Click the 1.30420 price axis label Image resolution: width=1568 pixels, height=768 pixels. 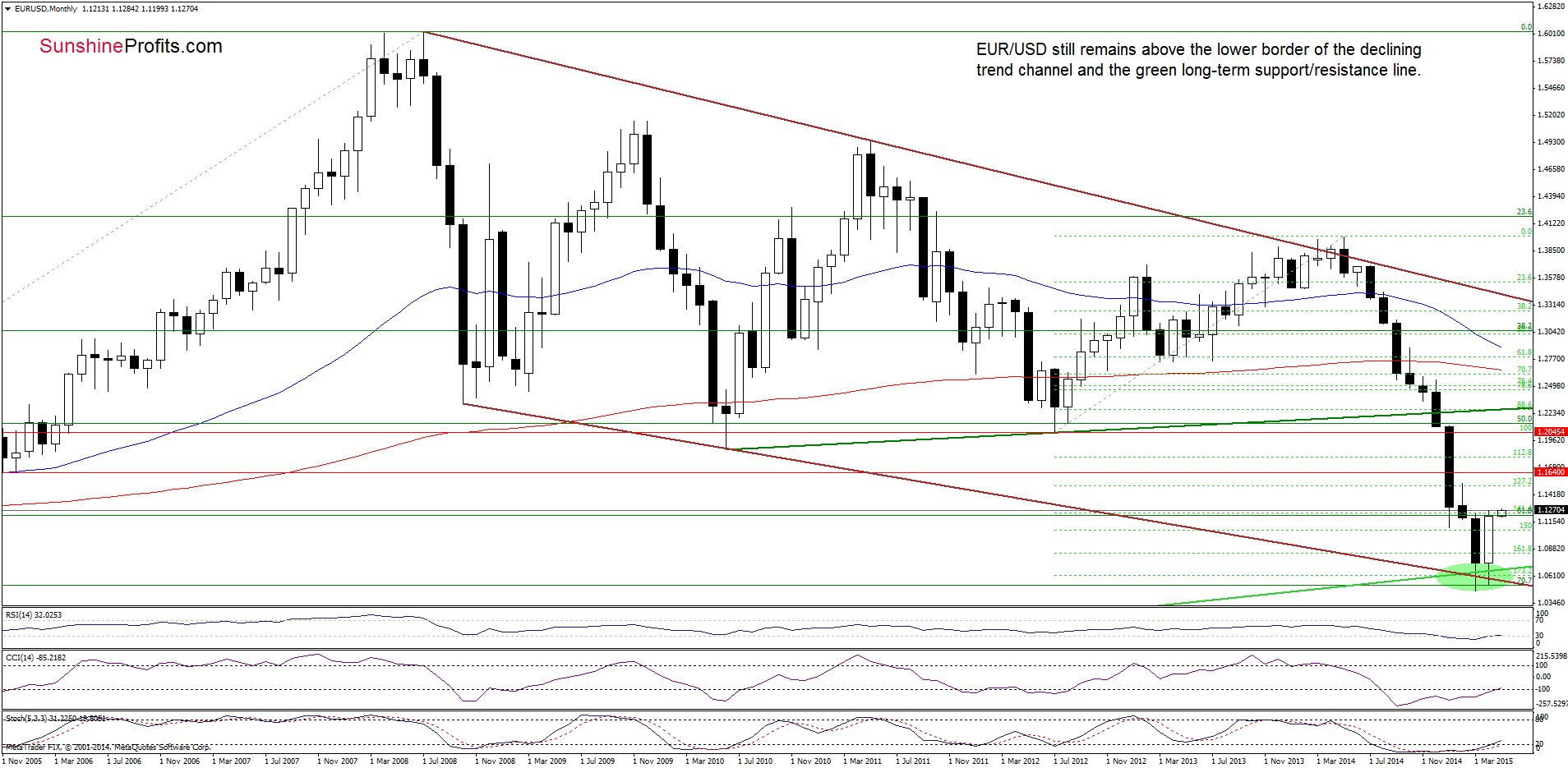click(1550, 332)
